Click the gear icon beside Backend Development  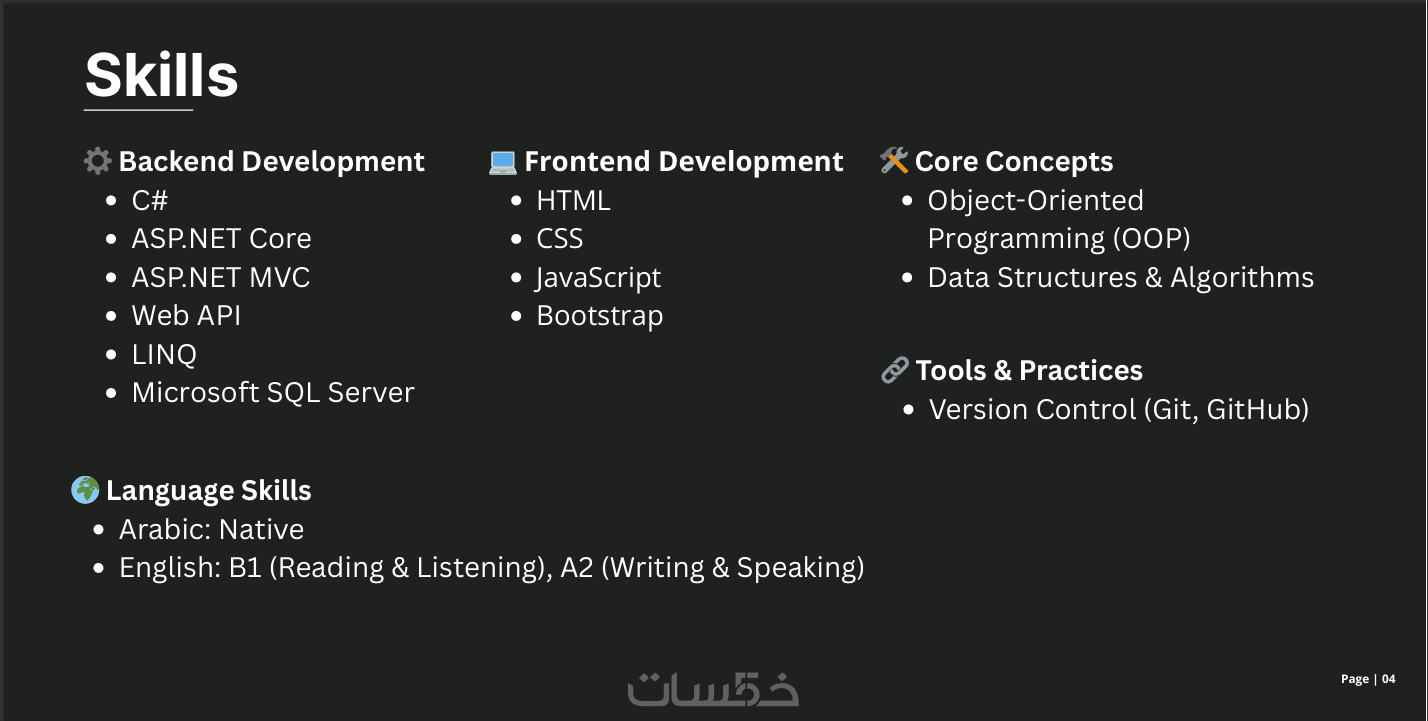(97, 161)
